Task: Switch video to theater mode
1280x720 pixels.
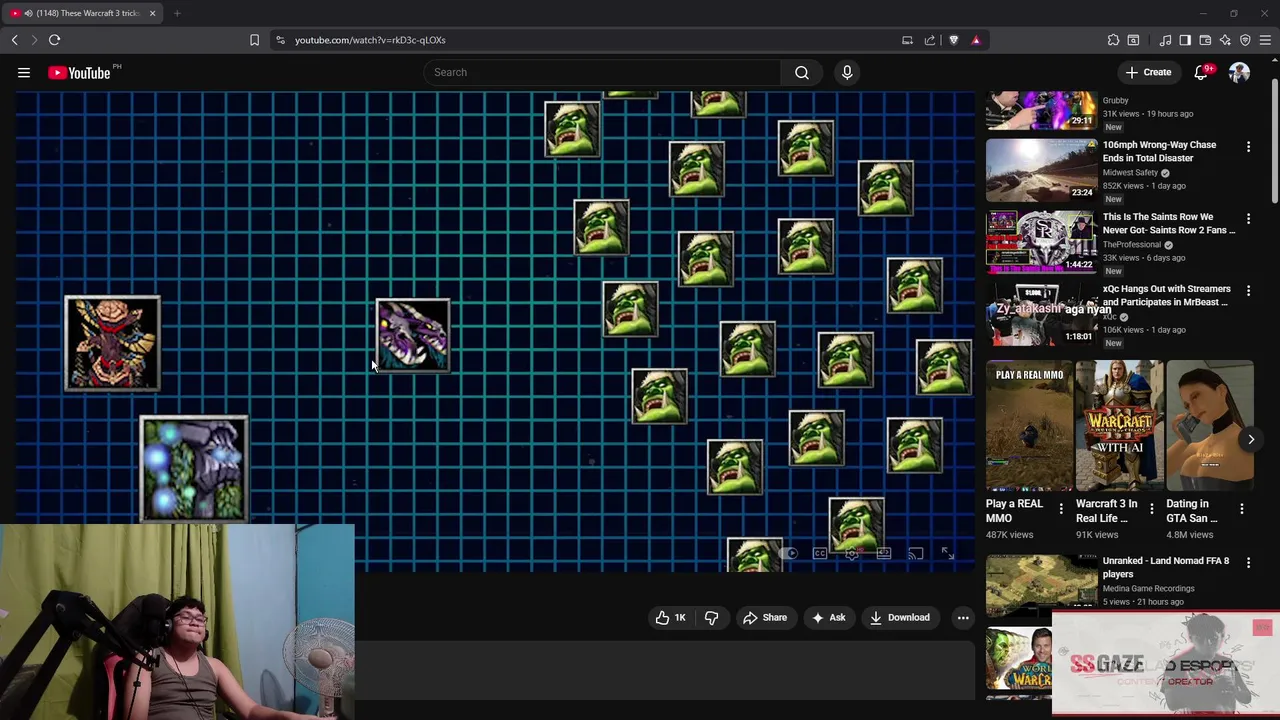Action: click(884, 553)
